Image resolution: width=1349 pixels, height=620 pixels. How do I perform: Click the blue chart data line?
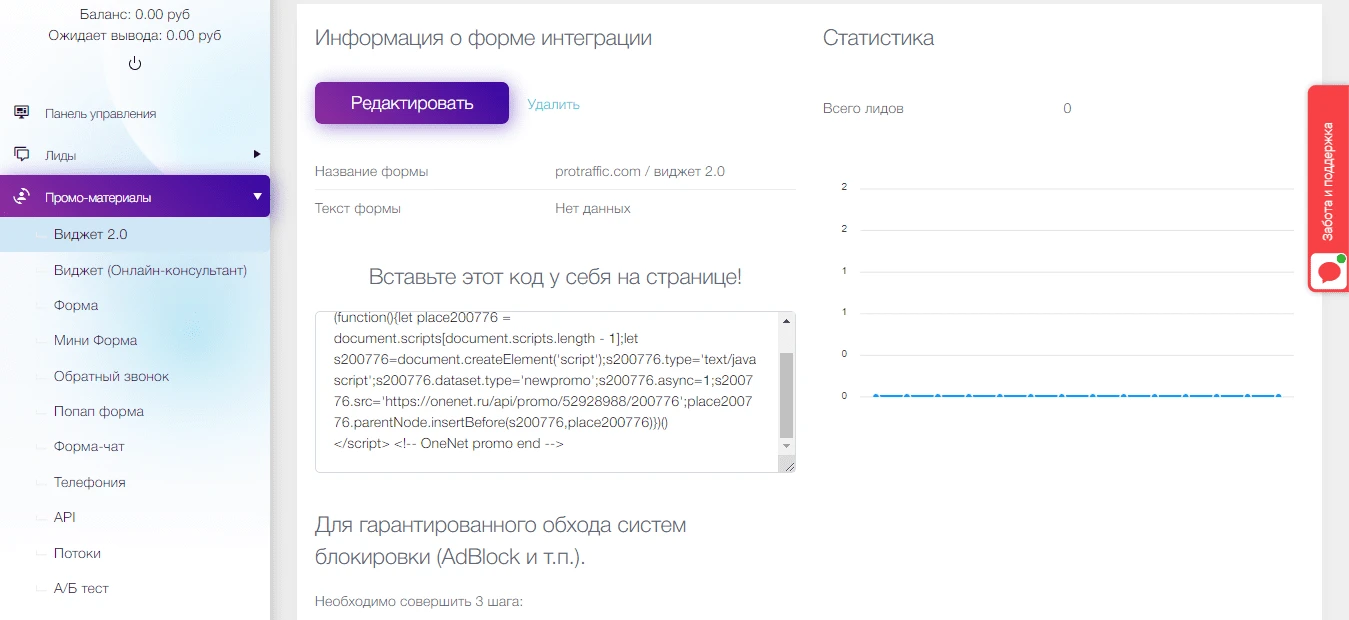click(x=1077, y=396)
